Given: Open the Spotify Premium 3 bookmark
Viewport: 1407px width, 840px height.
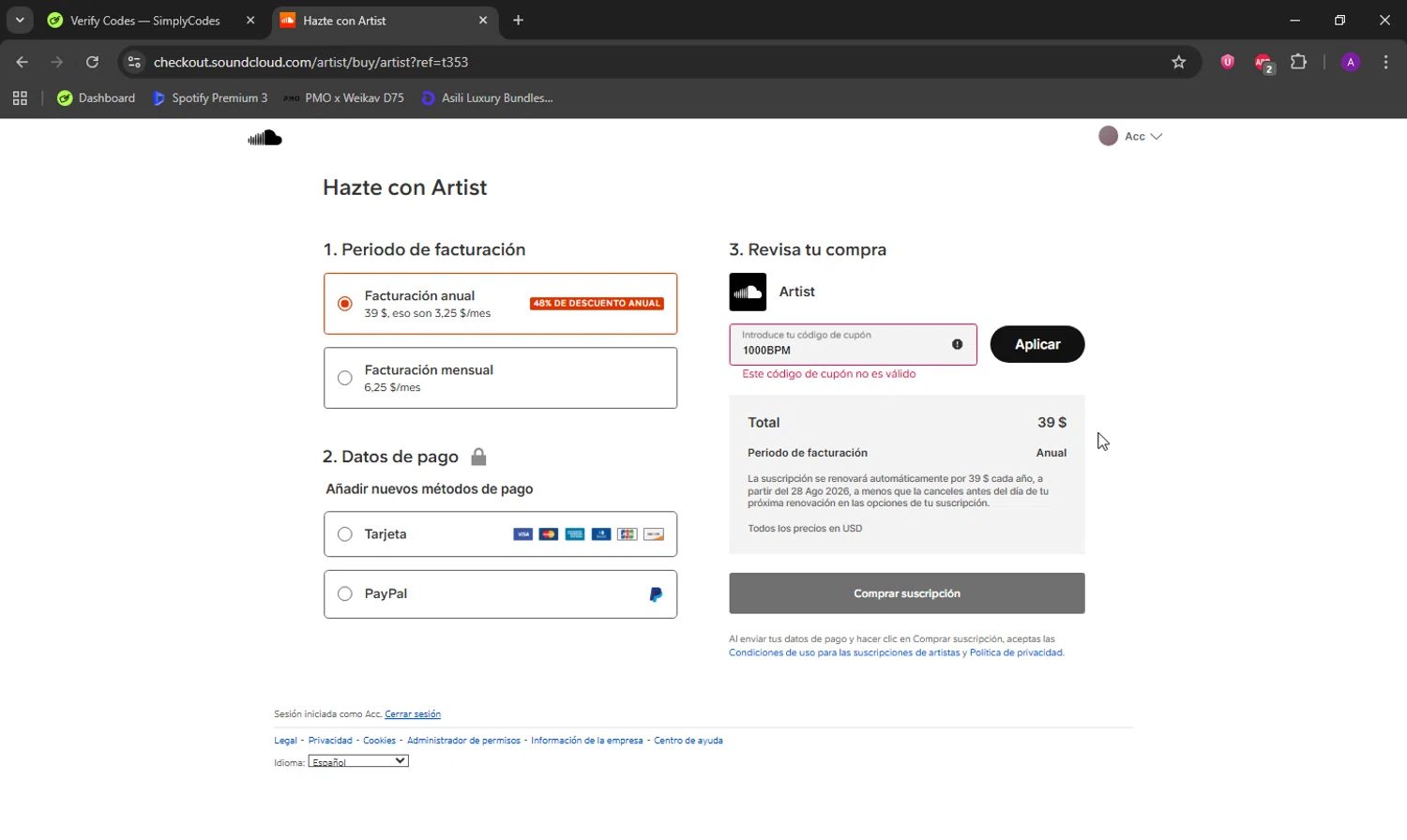Looking at the screenshot, I should (210, 97).
